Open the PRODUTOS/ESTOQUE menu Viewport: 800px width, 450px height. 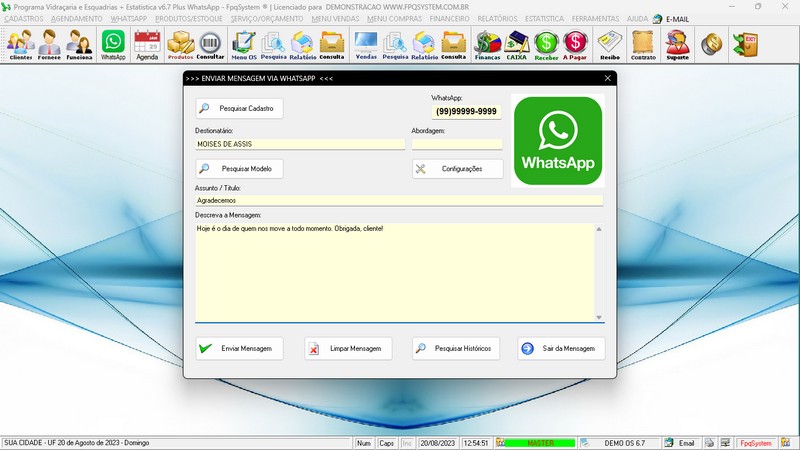point(189,19)
